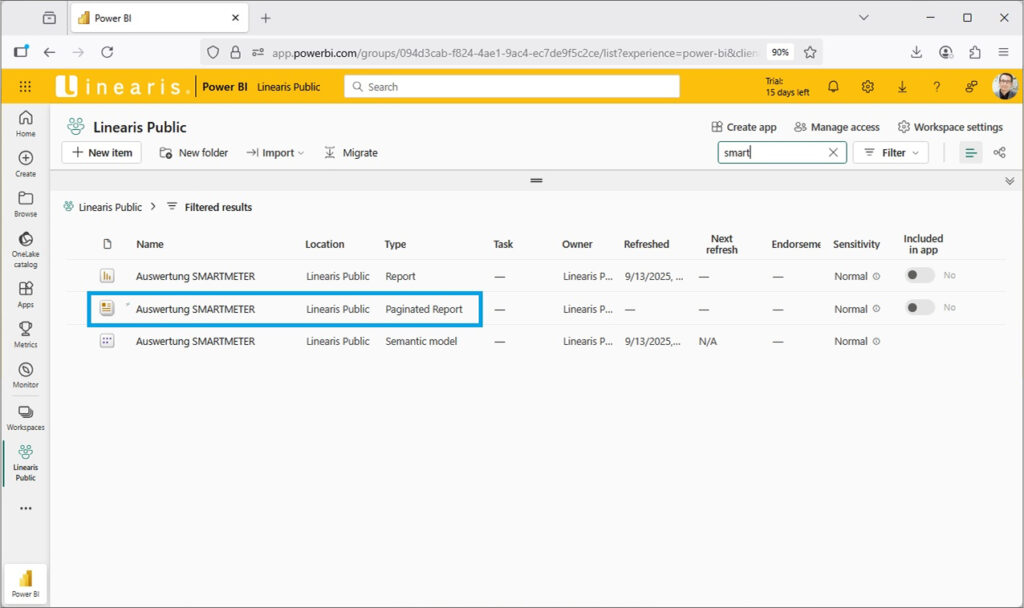Image resolution: width=1024 pixels, height=608 pixels.
Task: Click the notifications bell icon
Action: click(833, 87)
